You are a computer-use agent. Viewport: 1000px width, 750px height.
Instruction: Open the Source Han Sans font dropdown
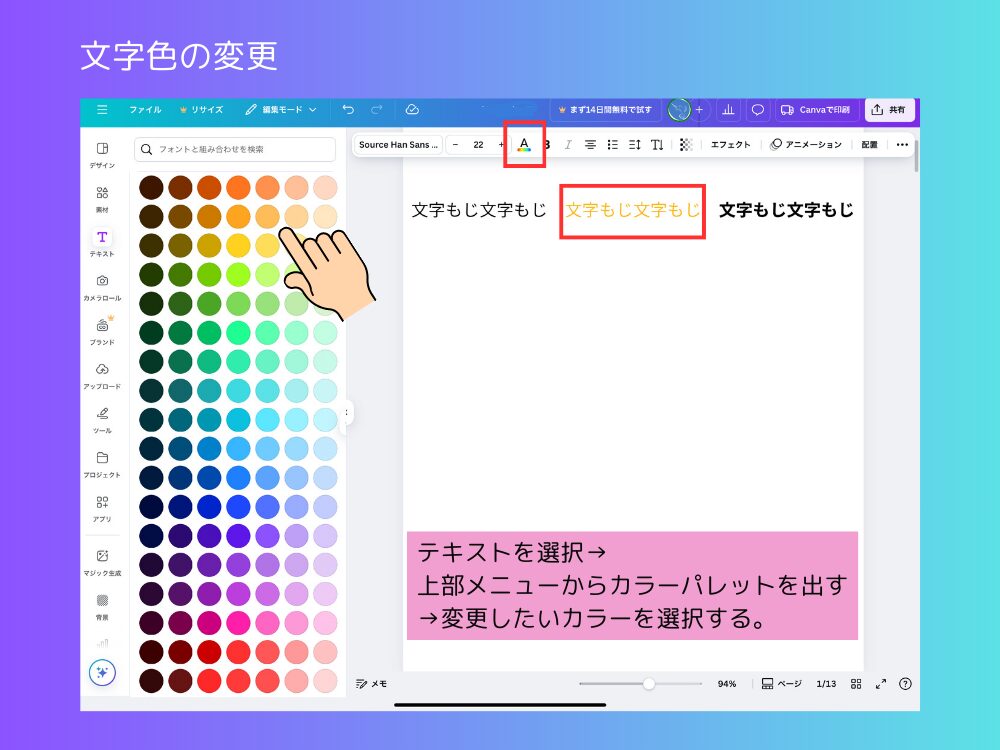point(398,144)
